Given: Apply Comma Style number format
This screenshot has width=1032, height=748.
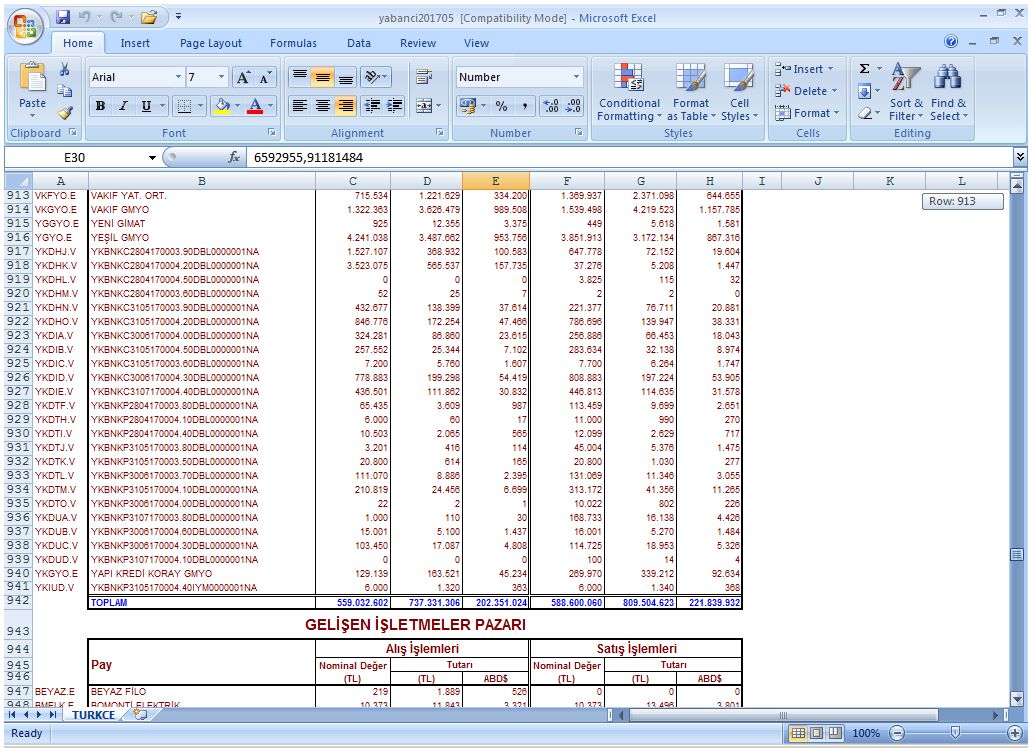Looking at the screenshot, I should pyautogui.click(x=524, y=106).
